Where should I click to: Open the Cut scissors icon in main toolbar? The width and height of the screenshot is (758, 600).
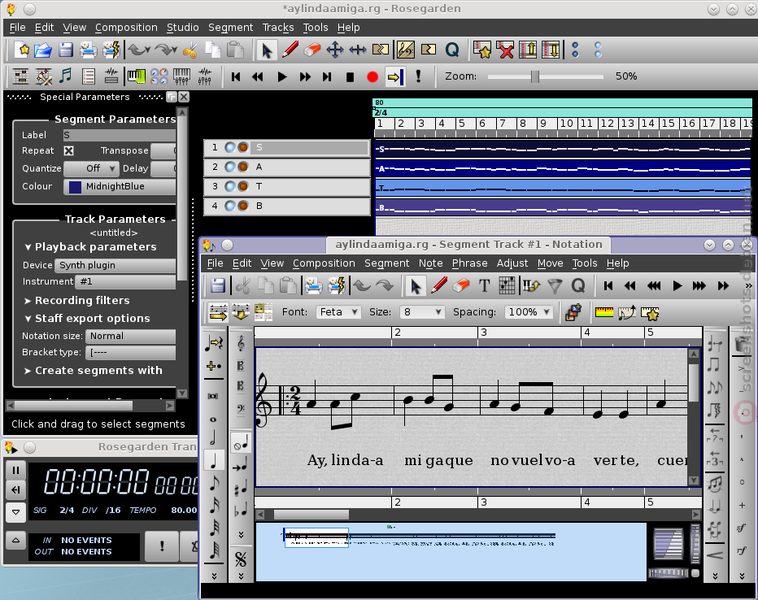(190, 50)
